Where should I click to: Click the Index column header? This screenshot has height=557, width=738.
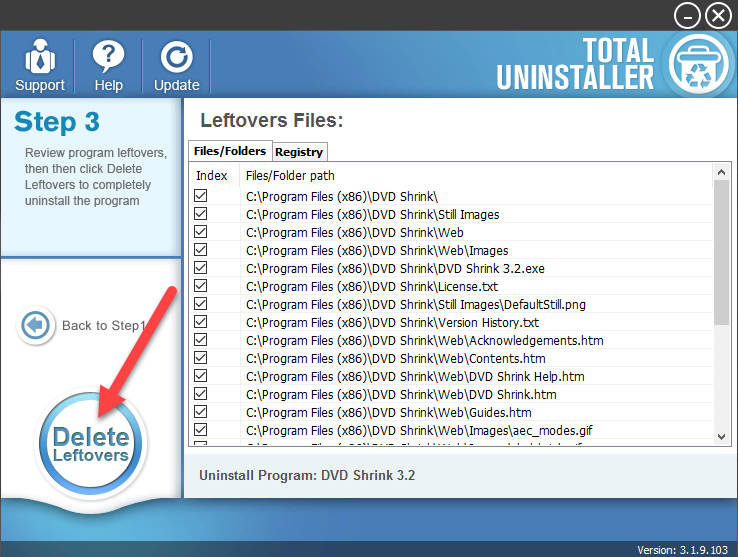212,176
